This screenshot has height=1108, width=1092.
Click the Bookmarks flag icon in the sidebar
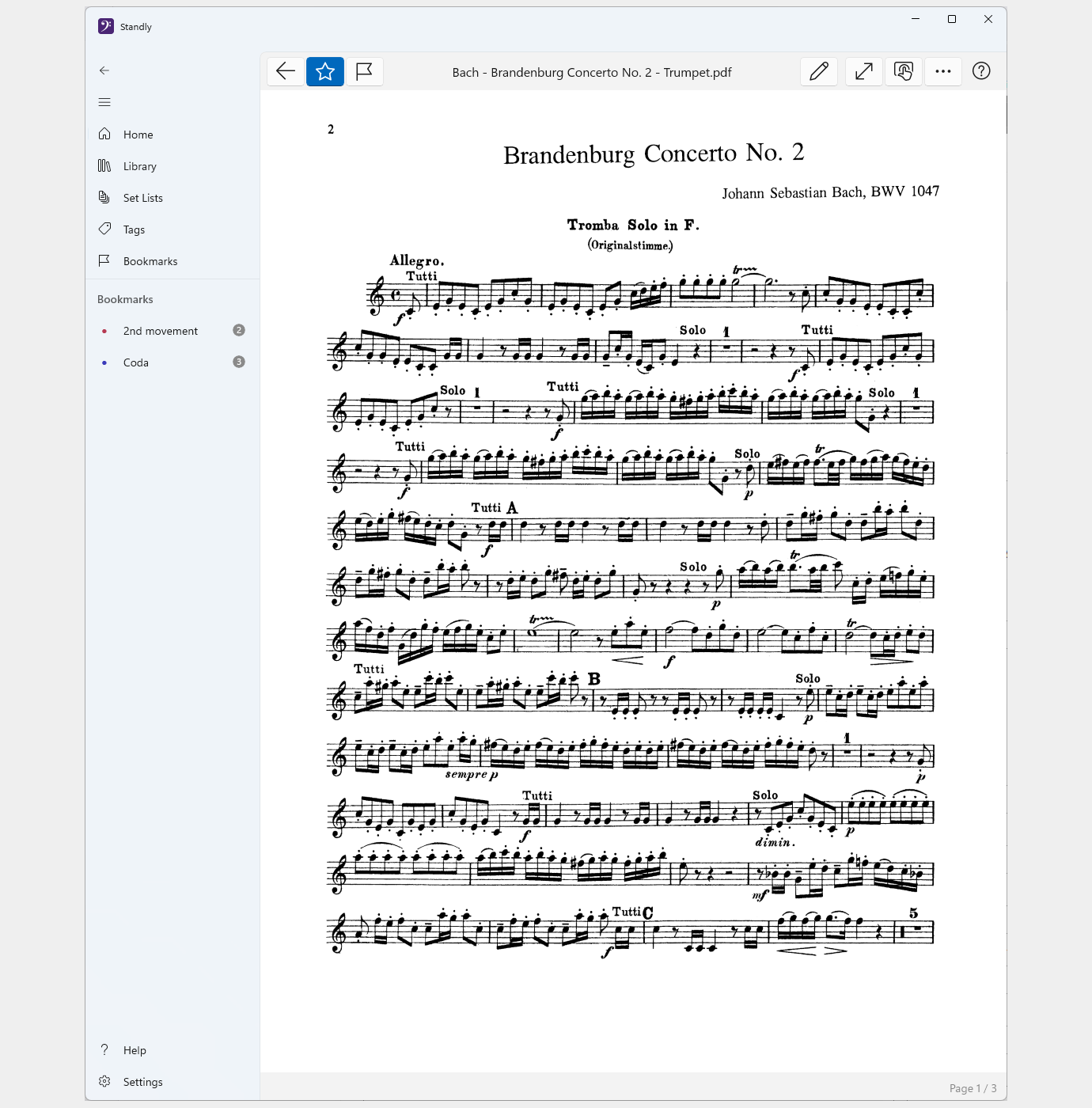point(104,260)
